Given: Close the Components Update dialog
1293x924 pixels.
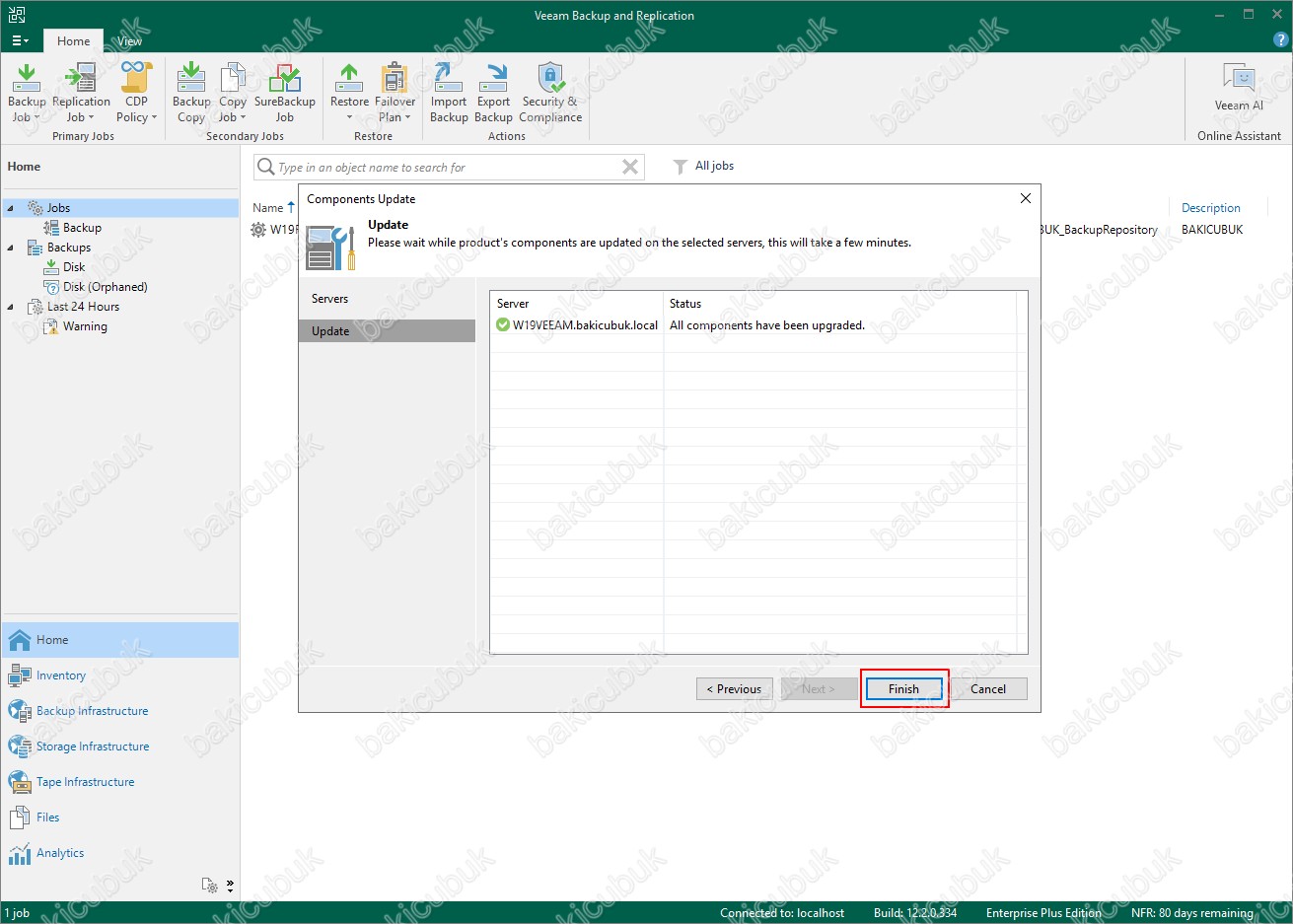Looking at the screenshot, I should pyautogui.click(x=1025, y=198).
